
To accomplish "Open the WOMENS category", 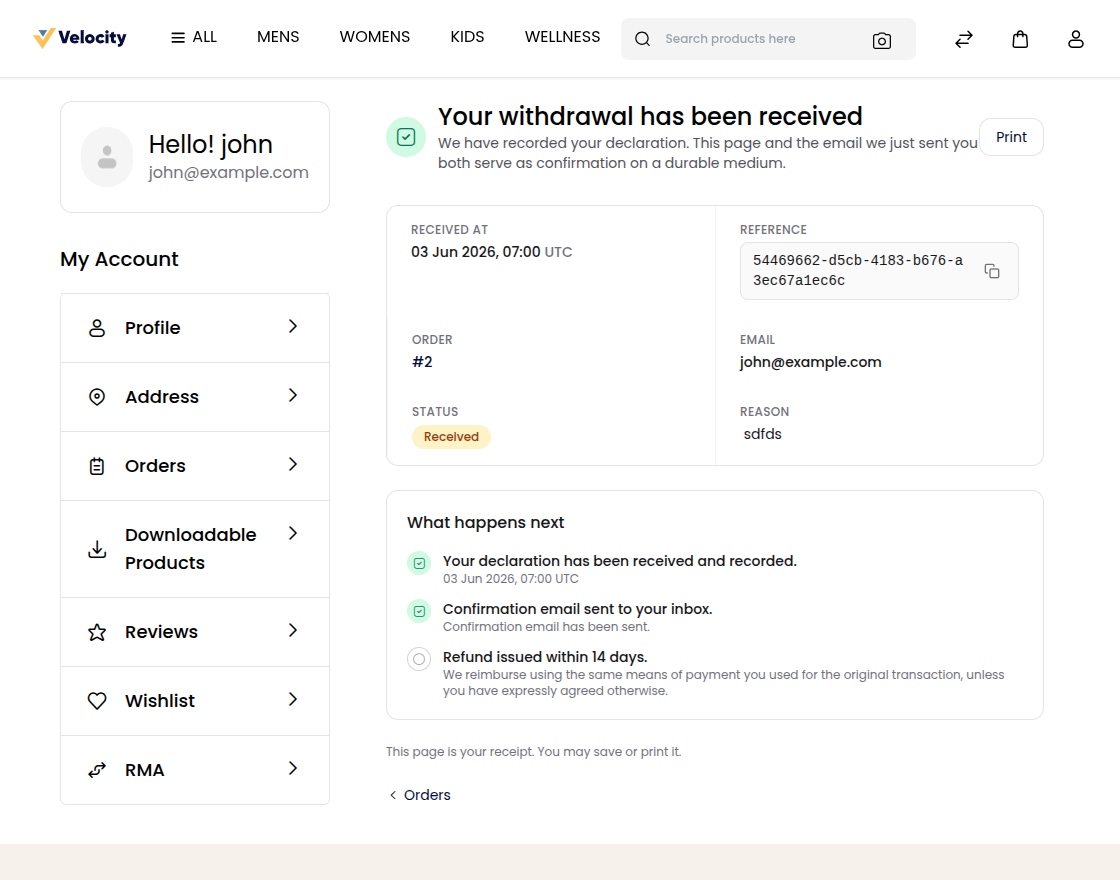I will 374,37.
